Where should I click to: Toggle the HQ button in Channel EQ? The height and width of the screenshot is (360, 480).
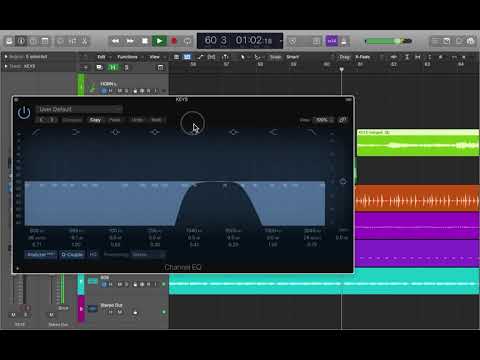pos(93,255)
